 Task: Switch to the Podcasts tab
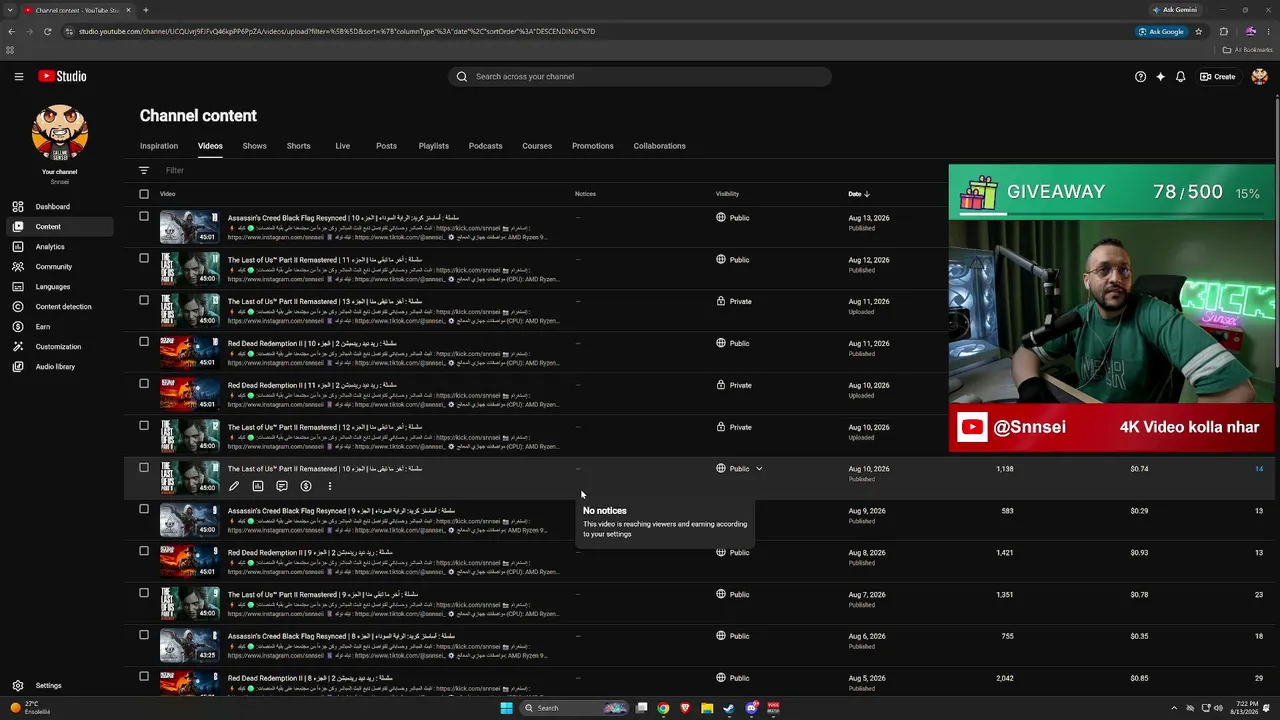(x=485, y=146)
